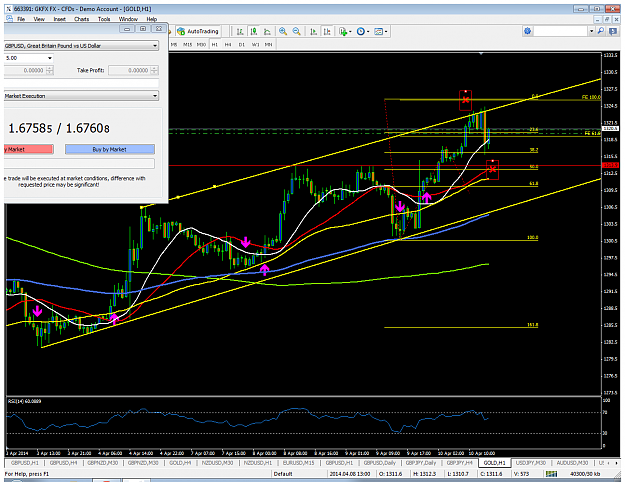Screen dimensions: 625x482
Task: Expand the templates dropdown arrow
Action: 386,31
